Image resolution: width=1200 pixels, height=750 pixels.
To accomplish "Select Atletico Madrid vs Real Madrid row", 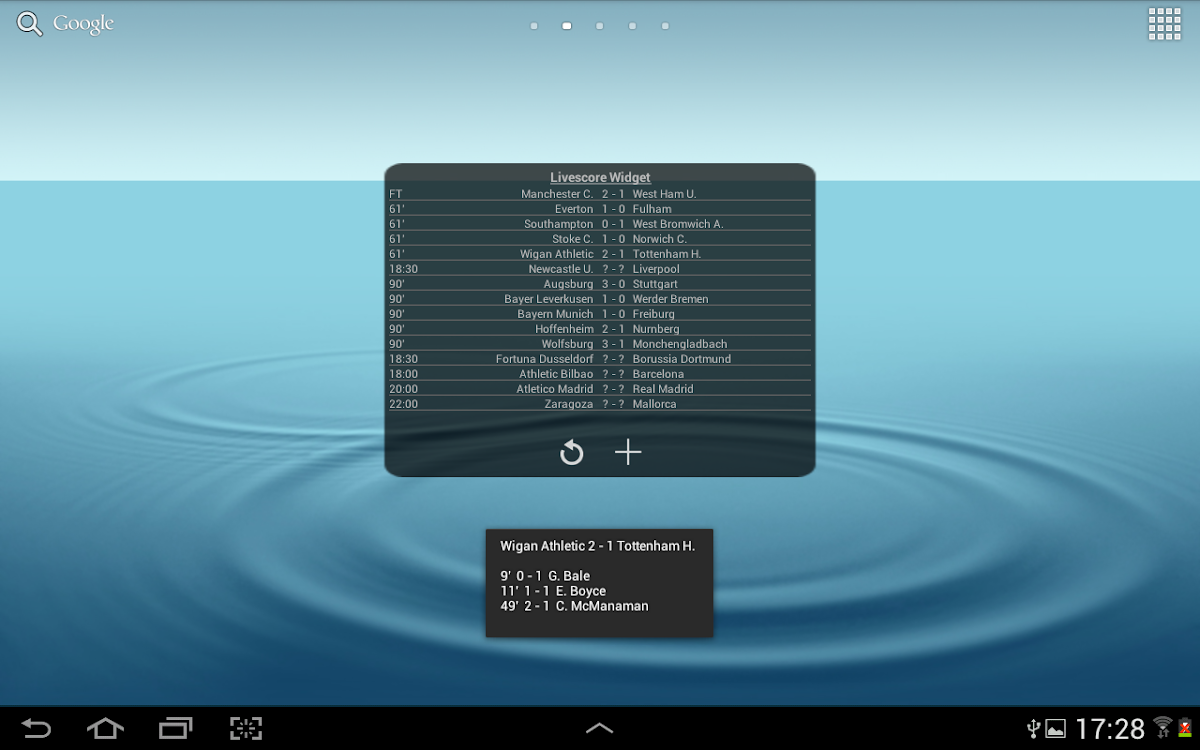I will (x=600, y=389).
